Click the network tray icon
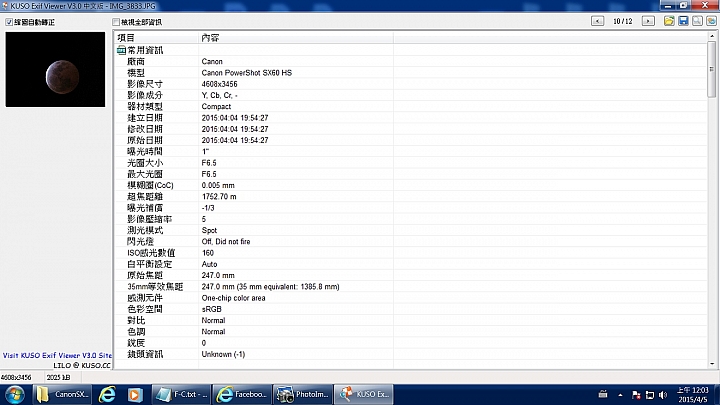The height and width of the screenshot is (405, 720). [649, 395]
